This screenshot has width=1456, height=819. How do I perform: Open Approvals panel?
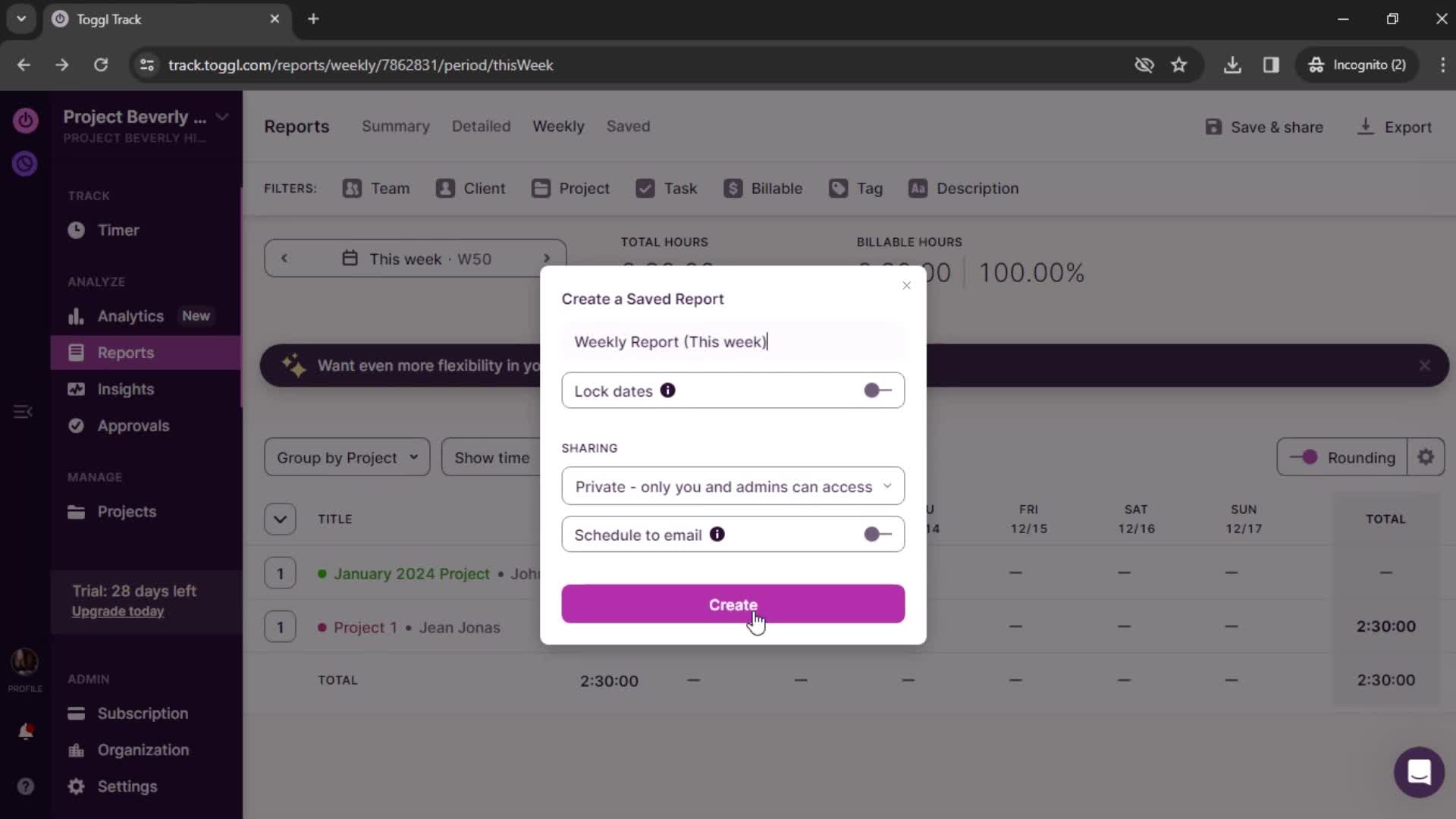[x=133, y=425]
